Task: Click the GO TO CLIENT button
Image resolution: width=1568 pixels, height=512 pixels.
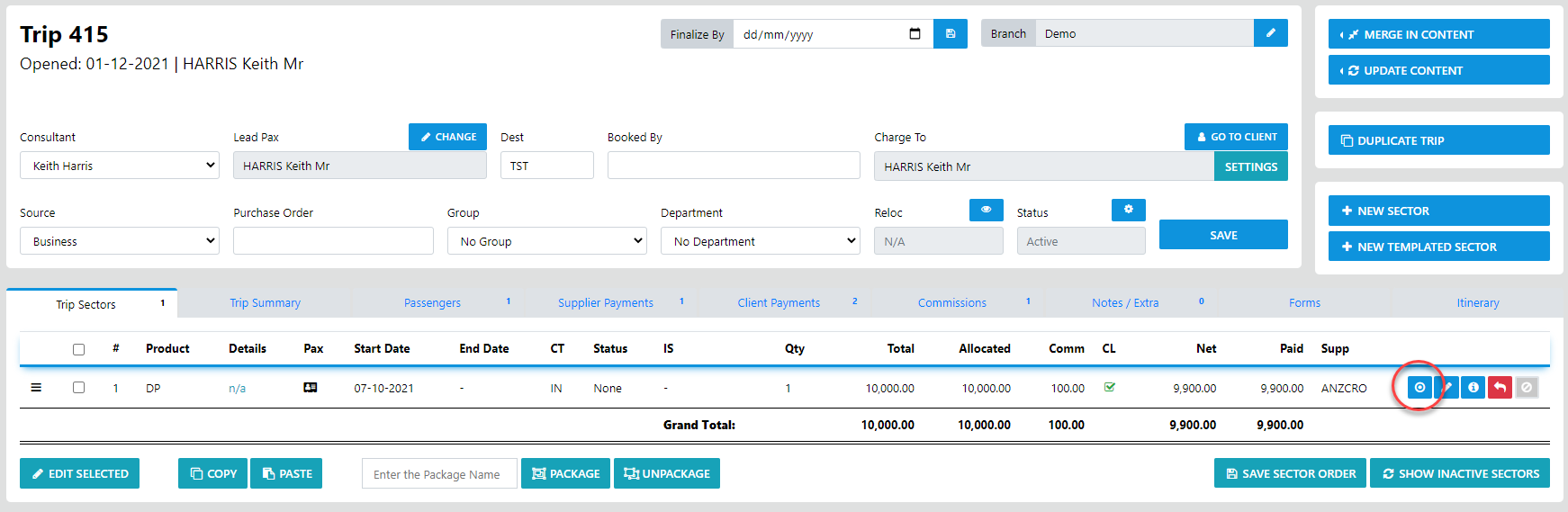Action: 1236,137
